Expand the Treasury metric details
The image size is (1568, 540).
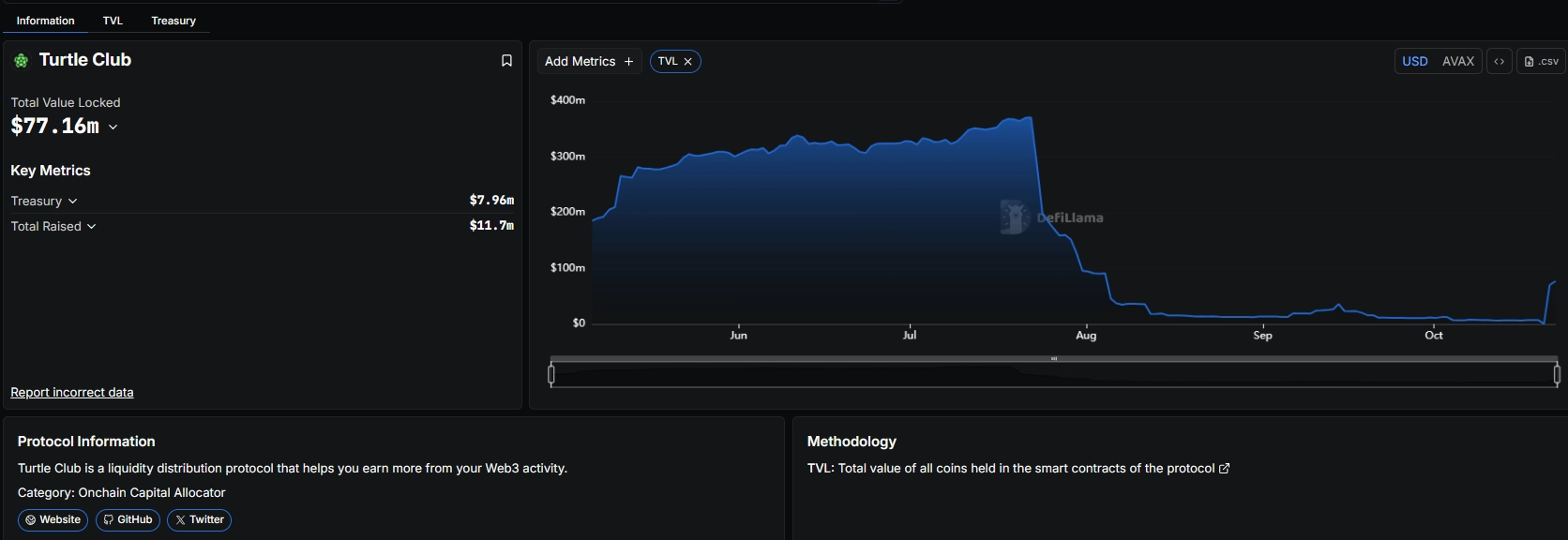[x=72, y=202]
